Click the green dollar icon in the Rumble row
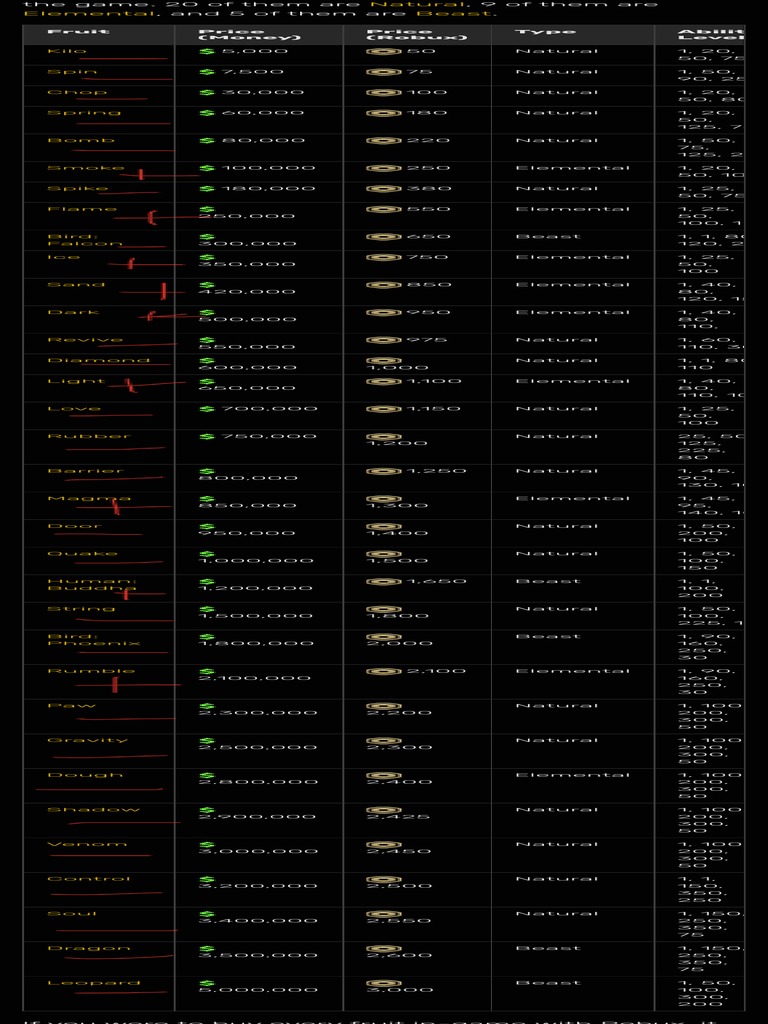 (x=206, y=671)
